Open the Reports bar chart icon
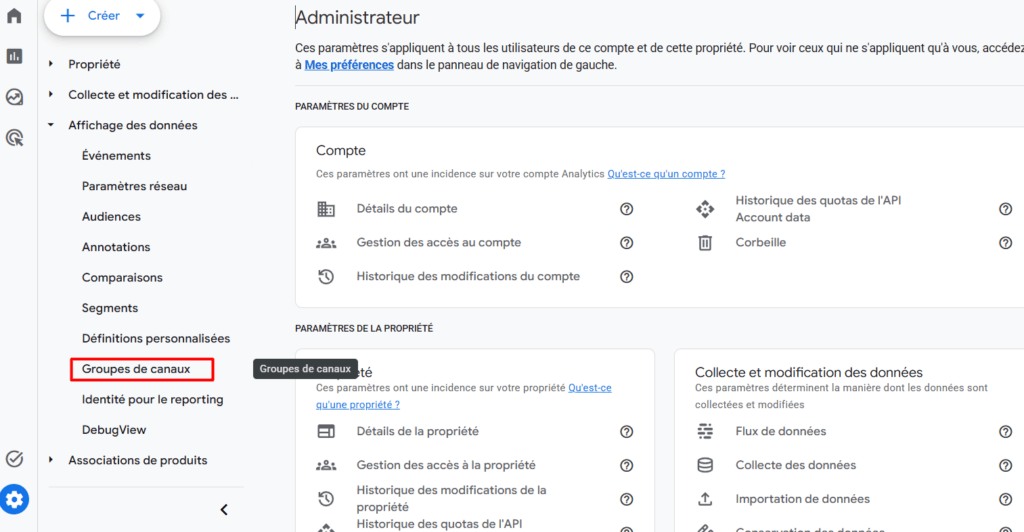Screen dimensions: 1024x532 point(14,56)
